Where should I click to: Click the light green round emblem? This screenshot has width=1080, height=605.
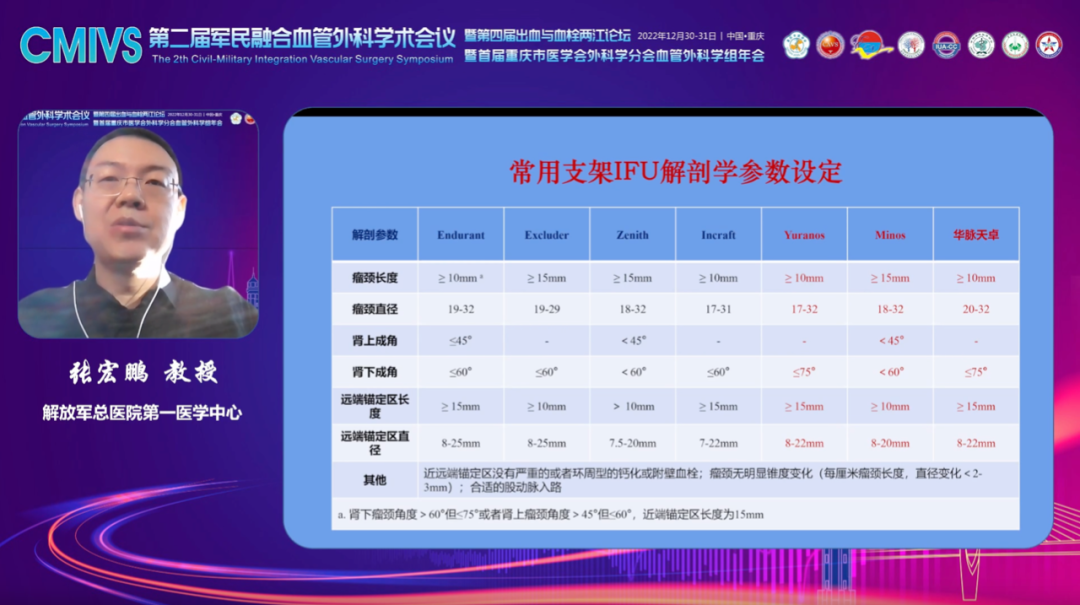(1015, 45)
